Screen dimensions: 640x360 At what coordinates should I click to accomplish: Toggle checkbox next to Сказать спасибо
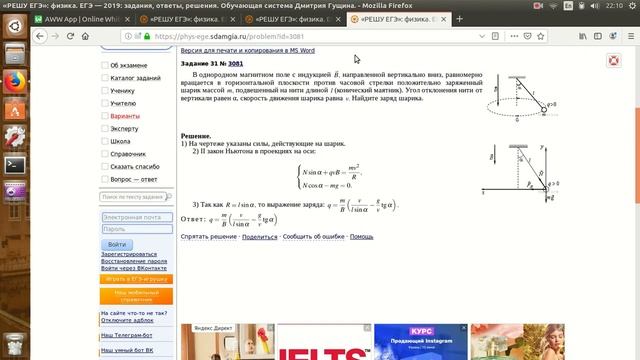(105, 167)
